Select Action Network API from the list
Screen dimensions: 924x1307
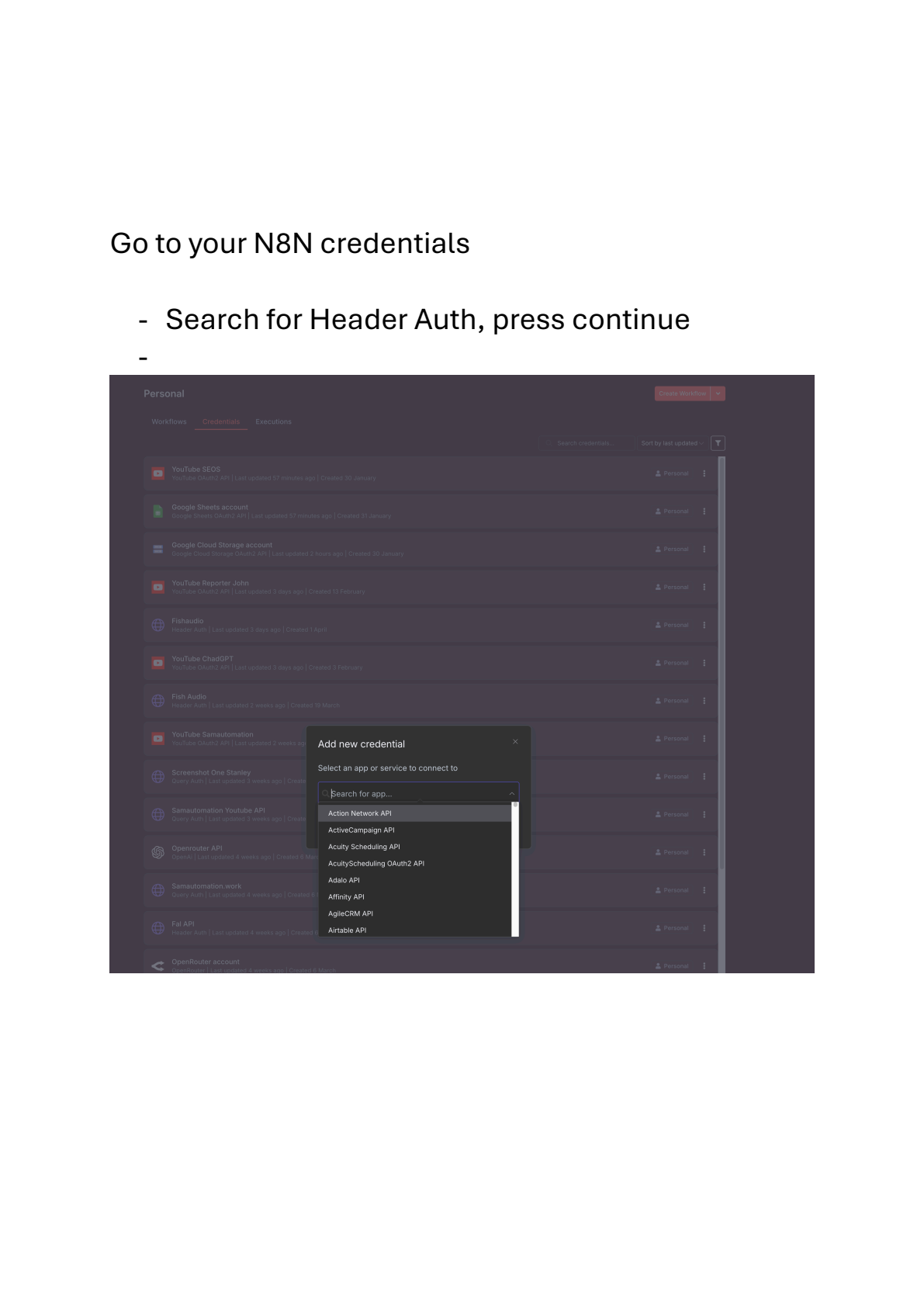359,813
